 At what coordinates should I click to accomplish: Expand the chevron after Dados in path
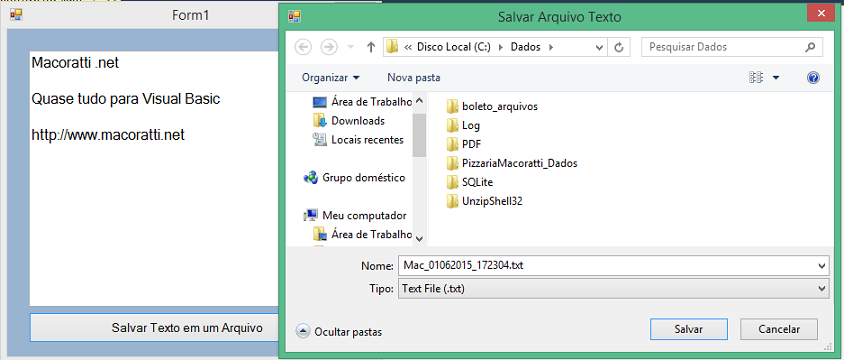pos(550,47)
